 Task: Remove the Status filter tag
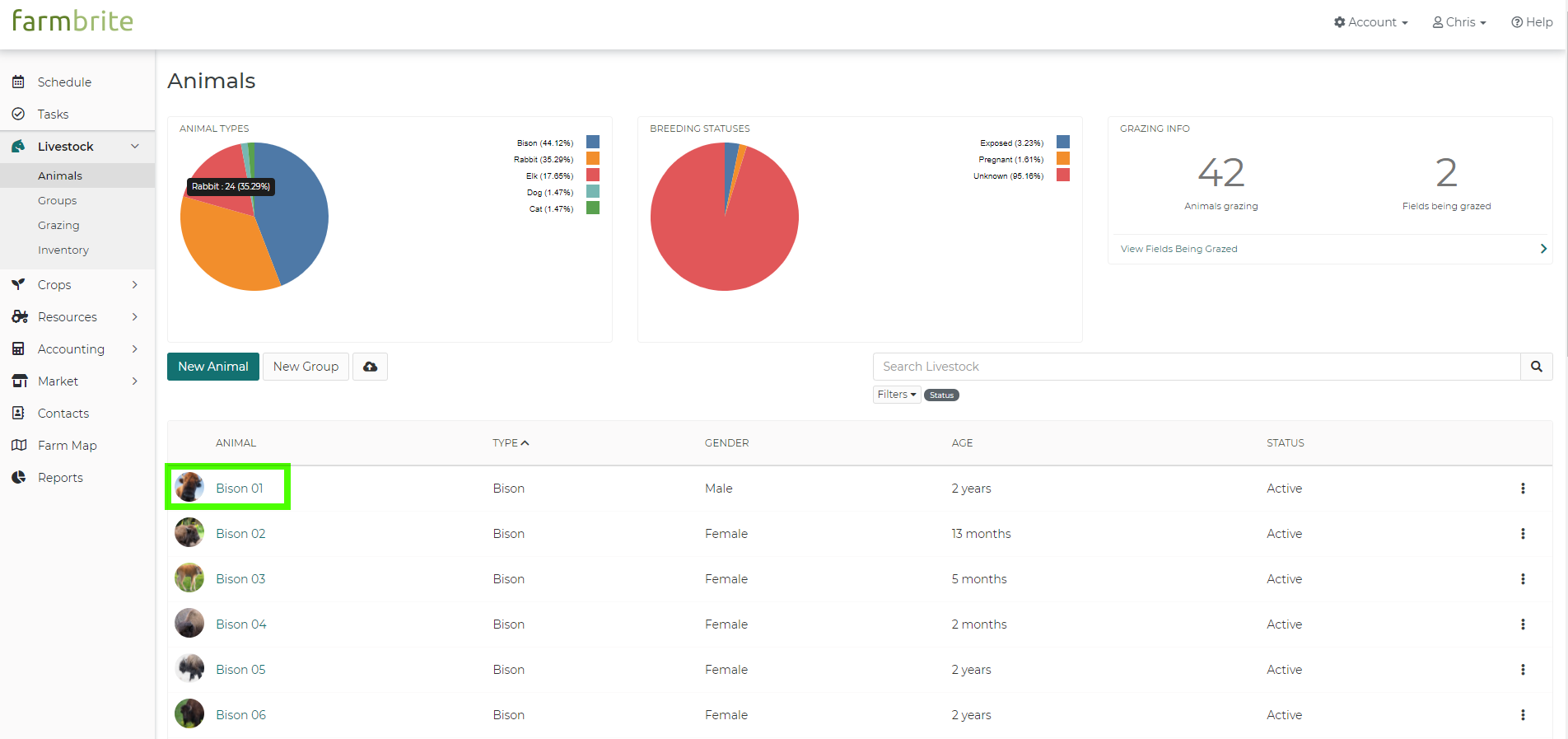click(941, 395)
